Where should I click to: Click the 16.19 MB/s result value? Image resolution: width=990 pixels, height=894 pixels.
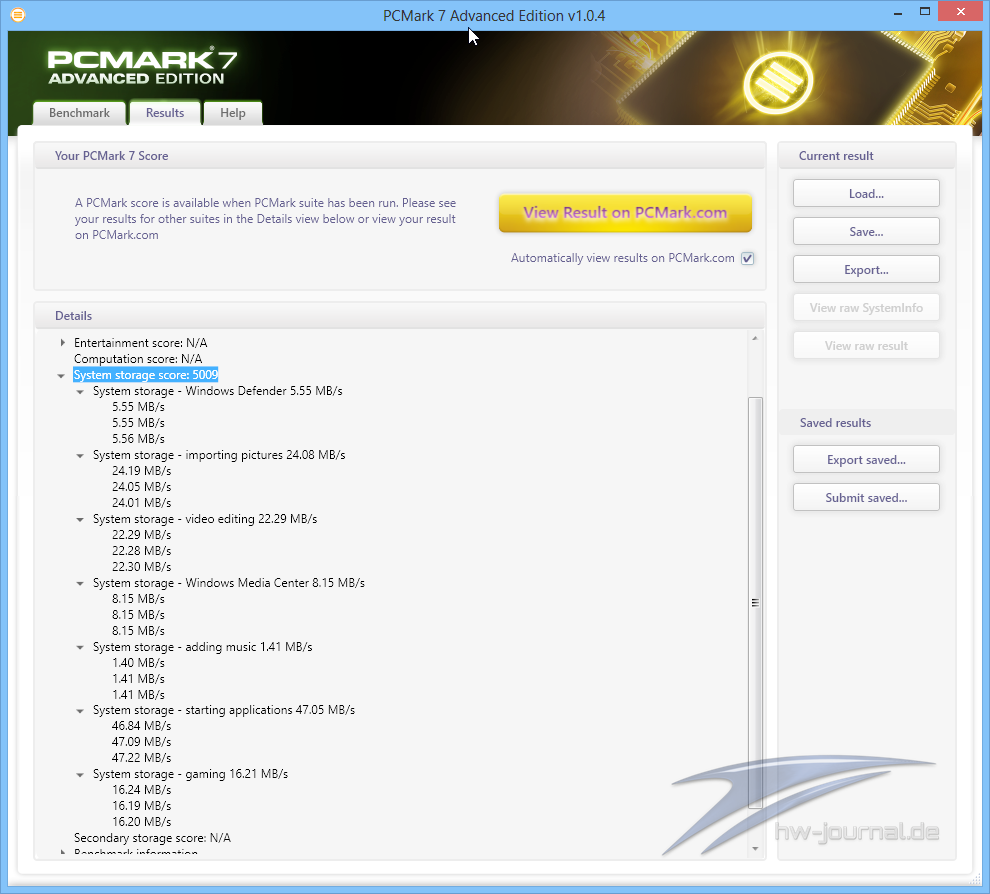pyautogui.click(x=141, y=806)
